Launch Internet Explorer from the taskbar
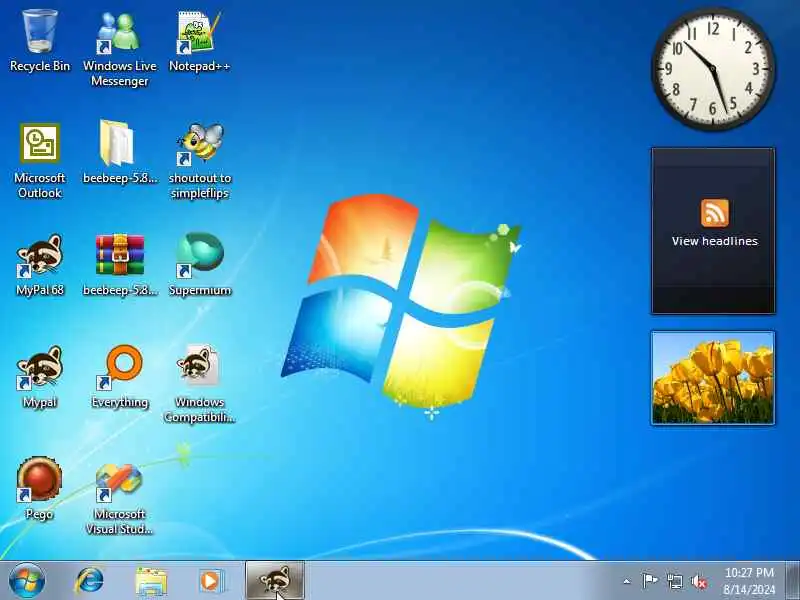 (89, 581)
